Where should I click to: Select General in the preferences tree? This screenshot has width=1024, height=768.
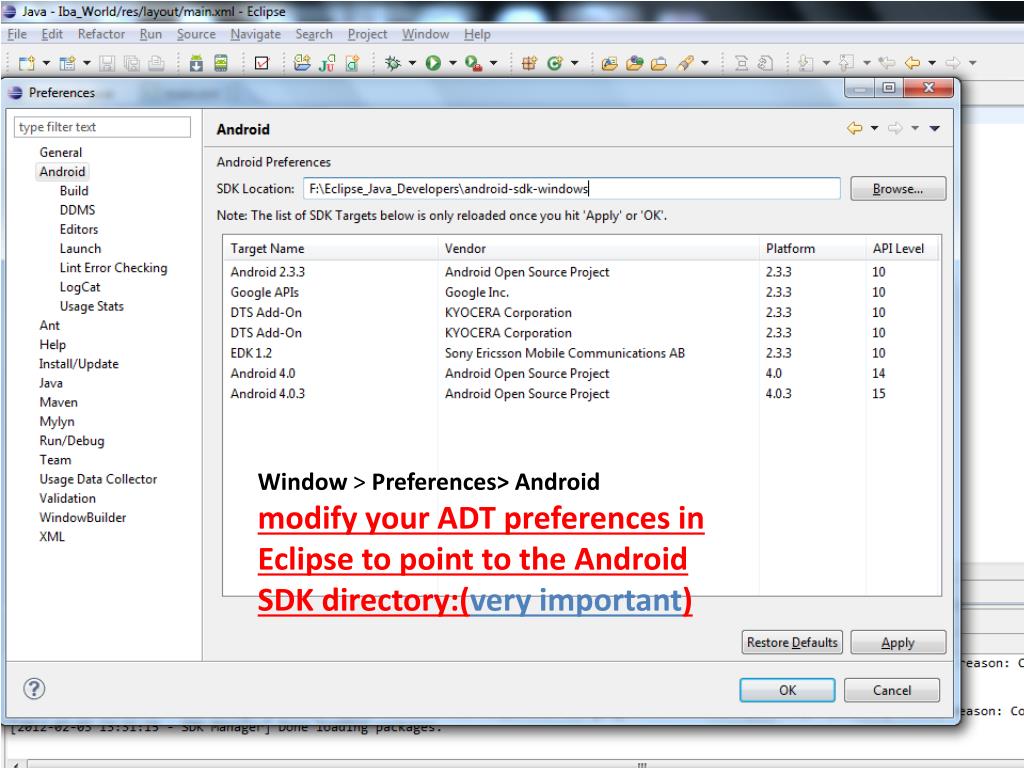point(61,152)
